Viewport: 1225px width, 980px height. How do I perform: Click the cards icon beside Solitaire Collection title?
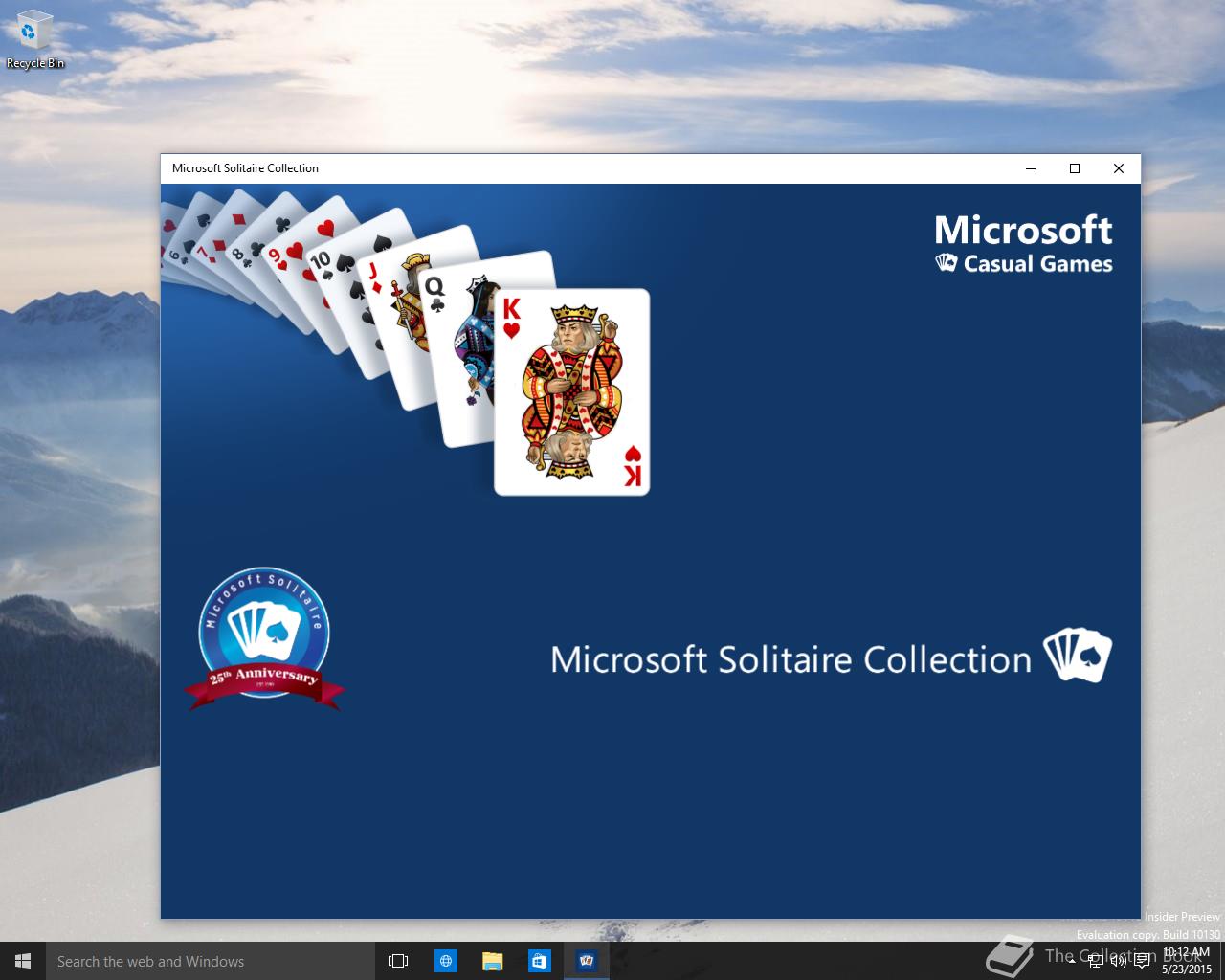[x=1078, y=656]
